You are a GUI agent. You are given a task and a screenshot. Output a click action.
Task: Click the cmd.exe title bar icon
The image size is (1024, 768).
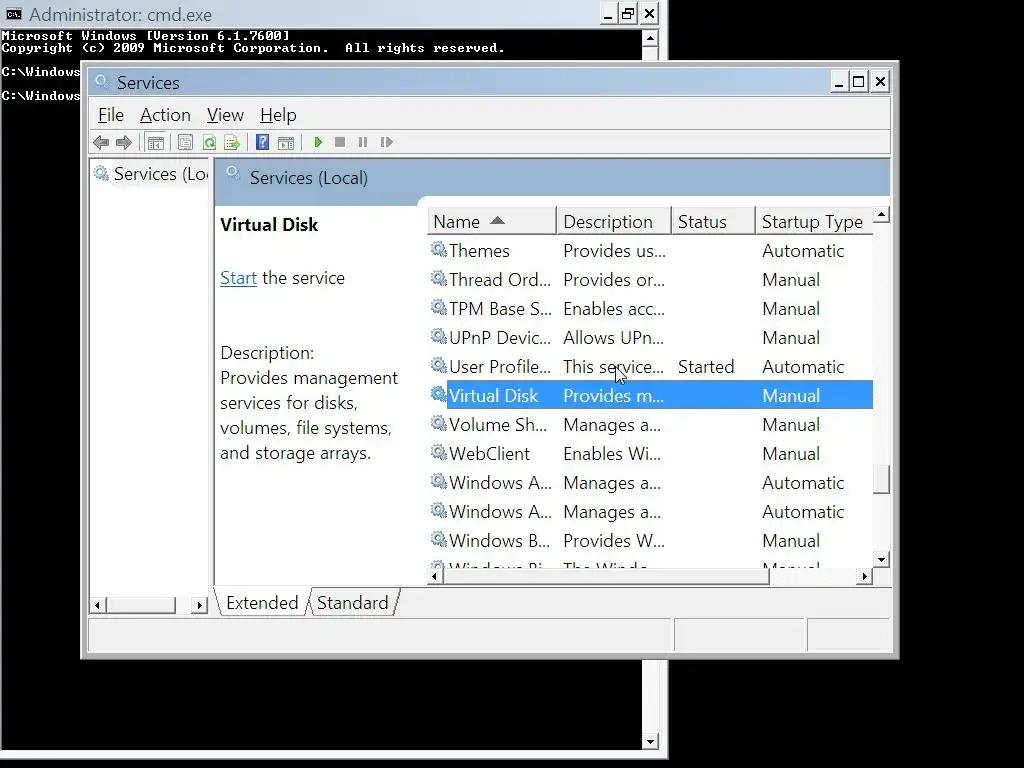14,14
